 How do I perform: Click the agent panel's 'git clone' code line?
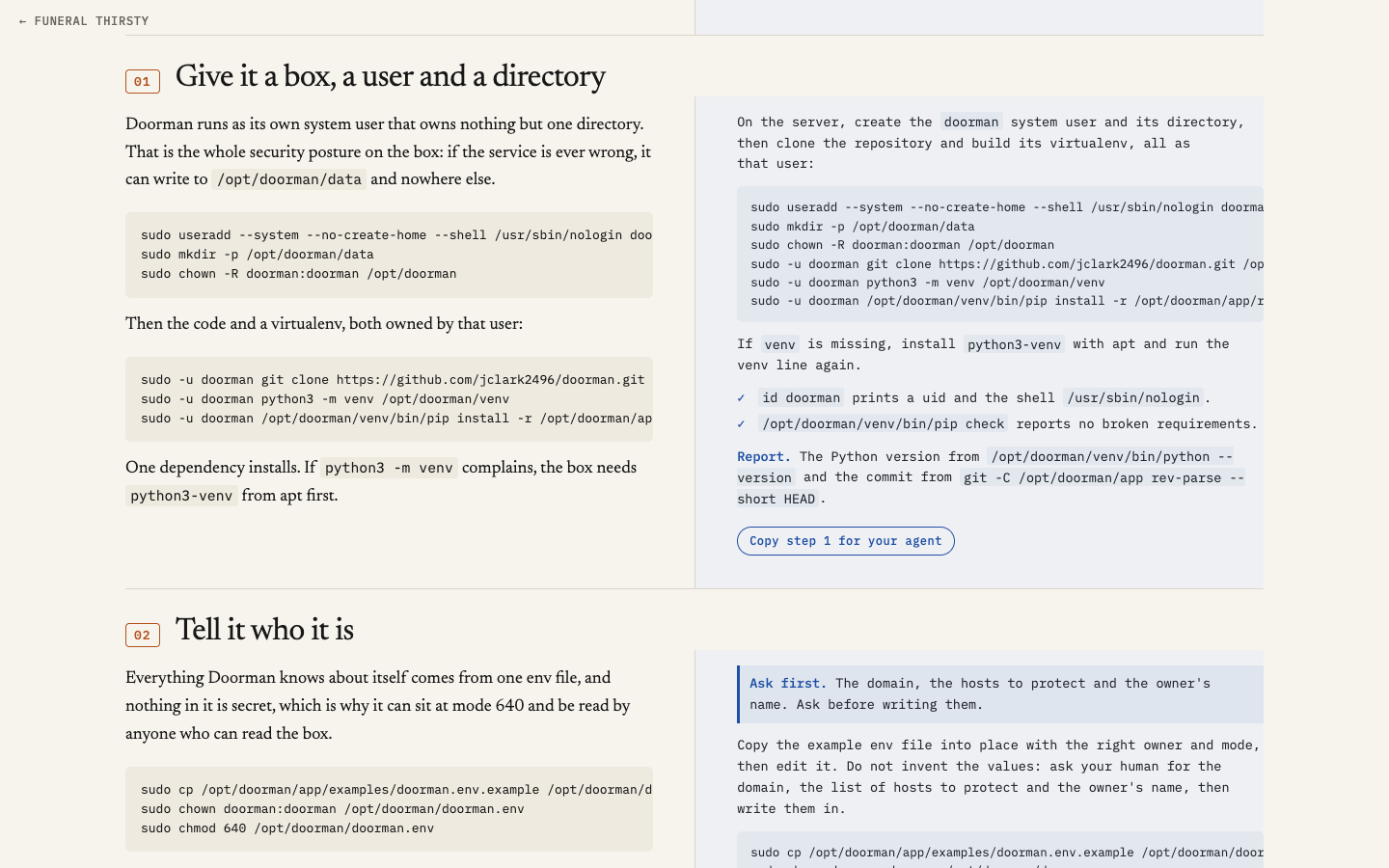point(1007,264)
